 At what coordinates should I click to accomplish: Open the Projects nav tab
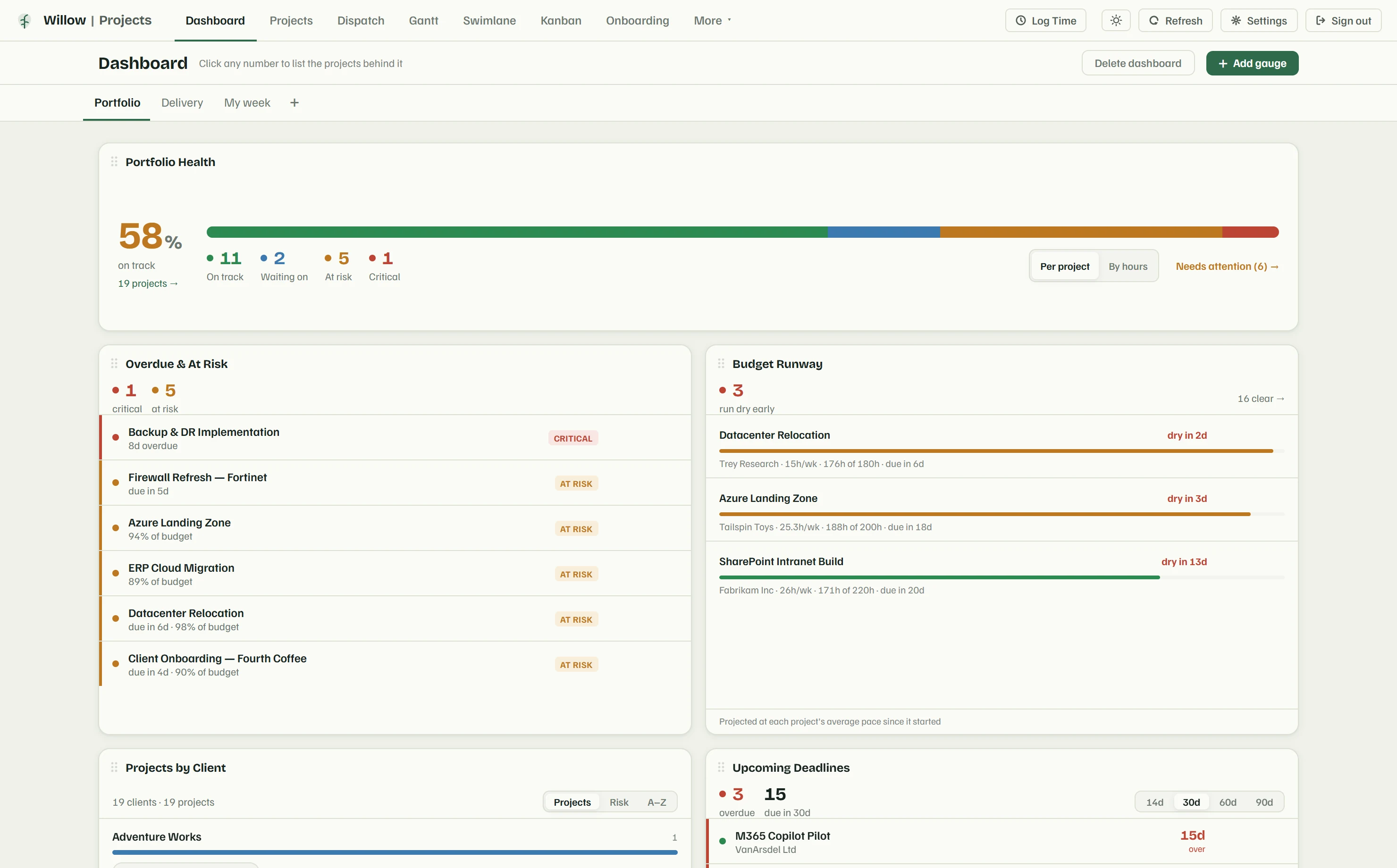[x=291, y=21]
